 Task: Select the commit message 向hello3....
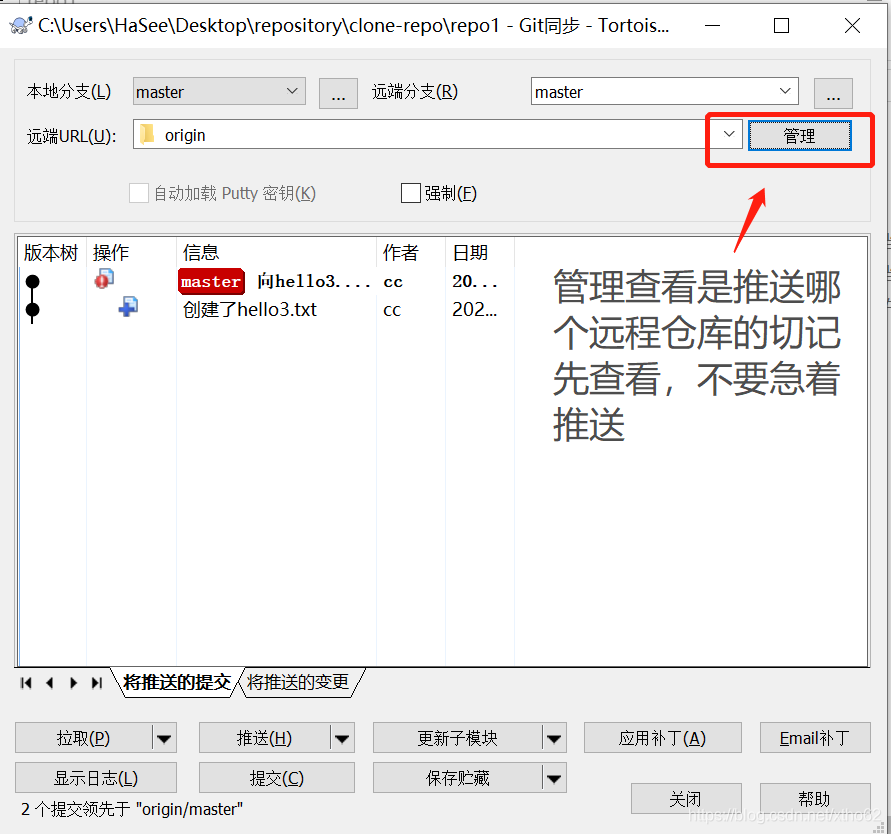coord(314,282)
